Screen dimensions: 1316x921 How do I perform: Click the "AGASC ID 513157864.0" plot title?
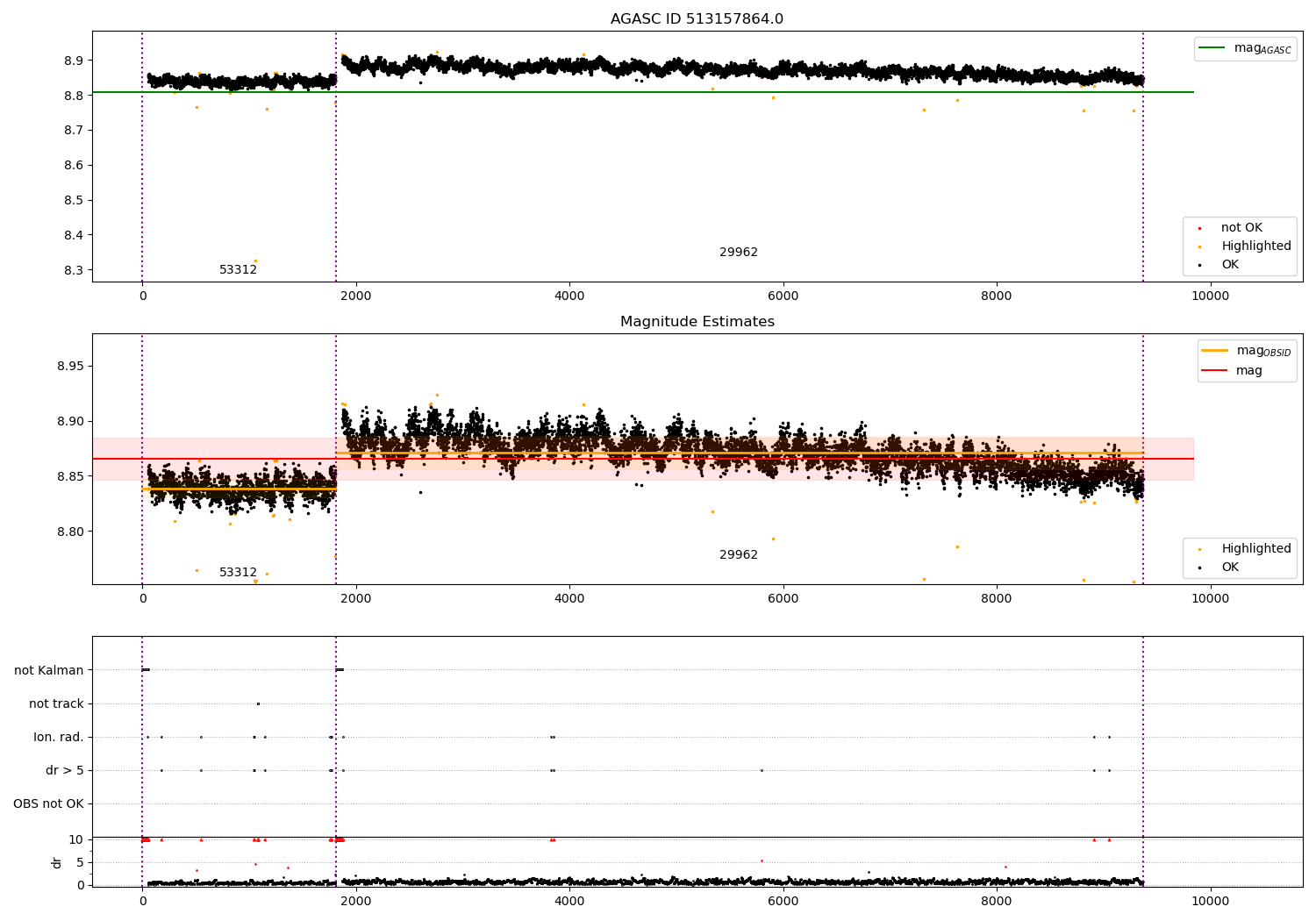[x=697, y=19]
